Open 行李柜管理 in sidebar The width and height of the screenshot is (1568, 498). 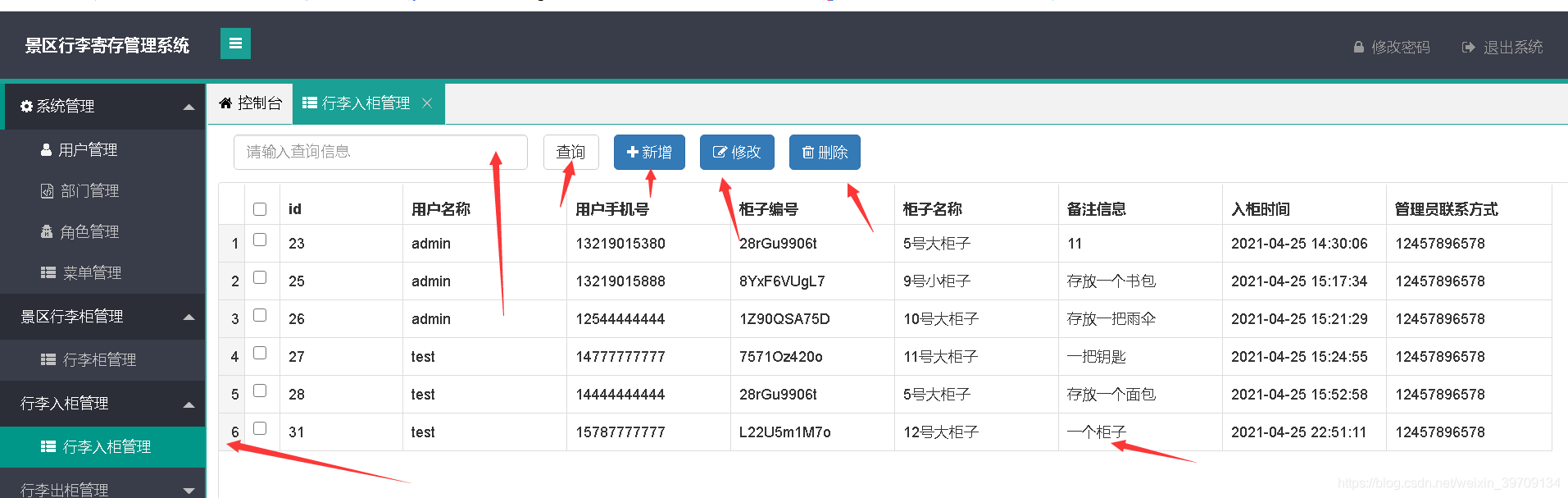102,360
